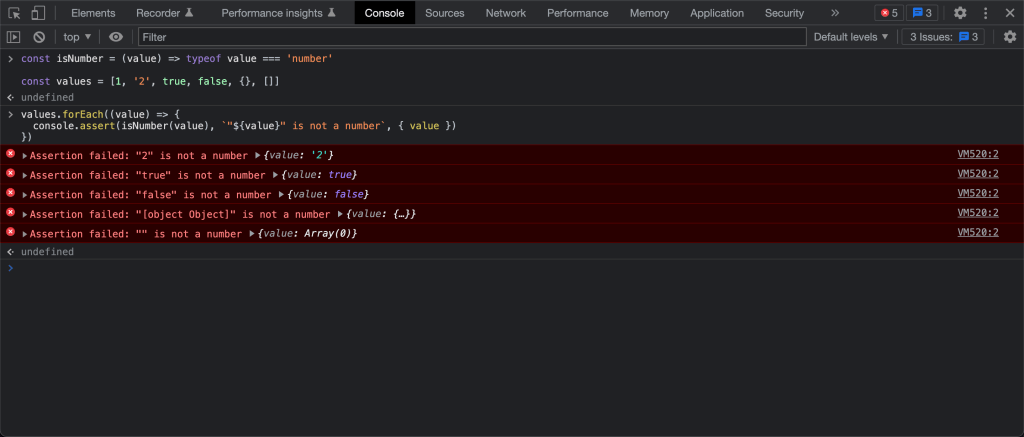This screenshot has height=437, width=1024.
Task: Open VM520:2 link for "2" error
Action: tap(978, 154)
